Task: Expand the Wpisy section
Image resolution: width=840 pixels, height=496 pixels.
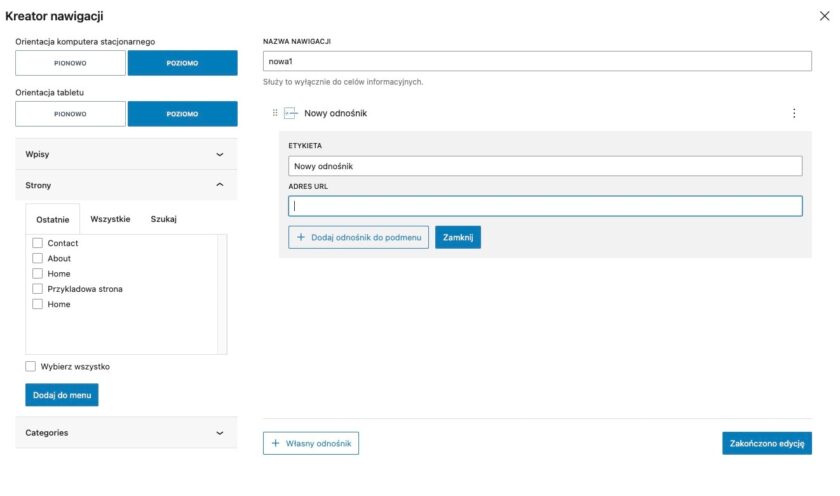Action: tap(126, 154)
